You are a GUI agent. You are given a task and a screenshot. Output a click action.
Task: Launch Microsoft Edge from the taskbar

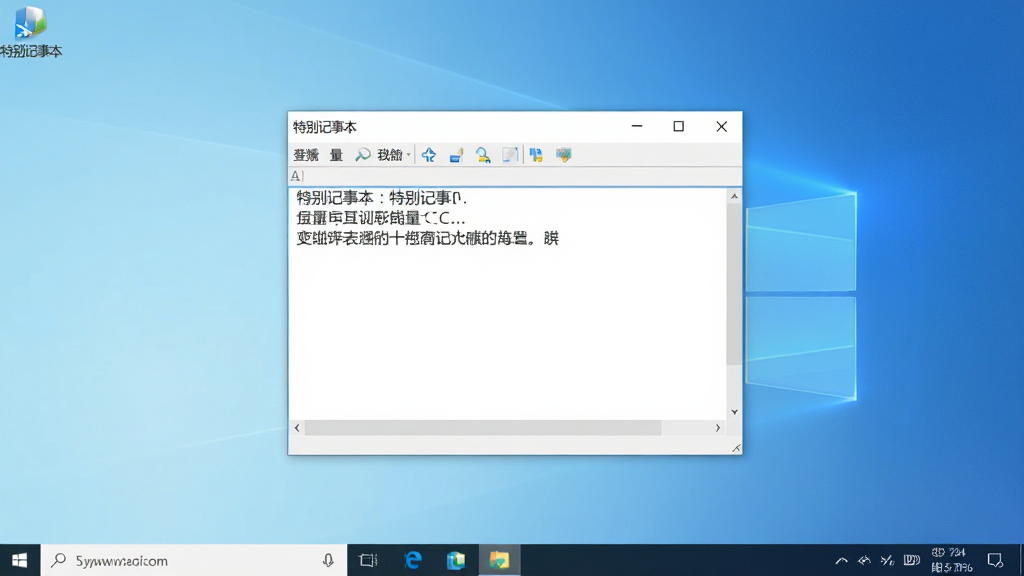coord(413,560)
